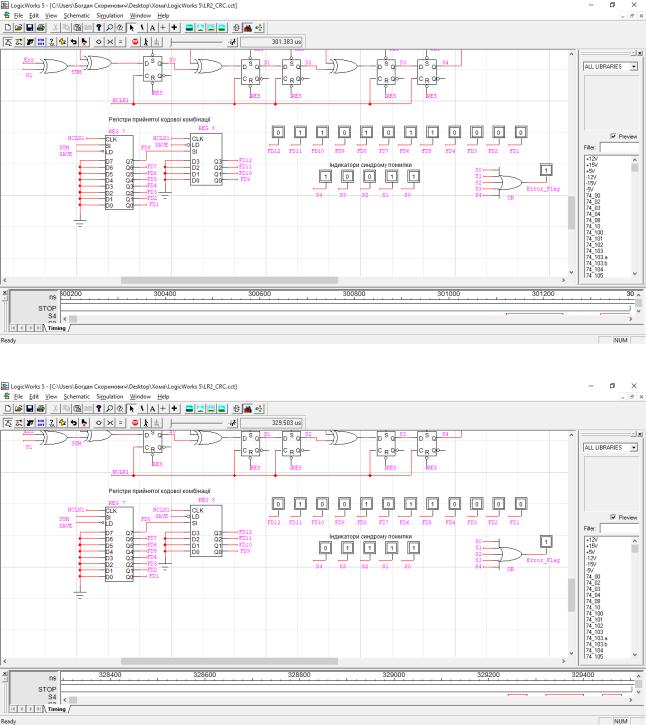
Task: Click Save disk icon in 329.503 us window
Action: (30, 409)
